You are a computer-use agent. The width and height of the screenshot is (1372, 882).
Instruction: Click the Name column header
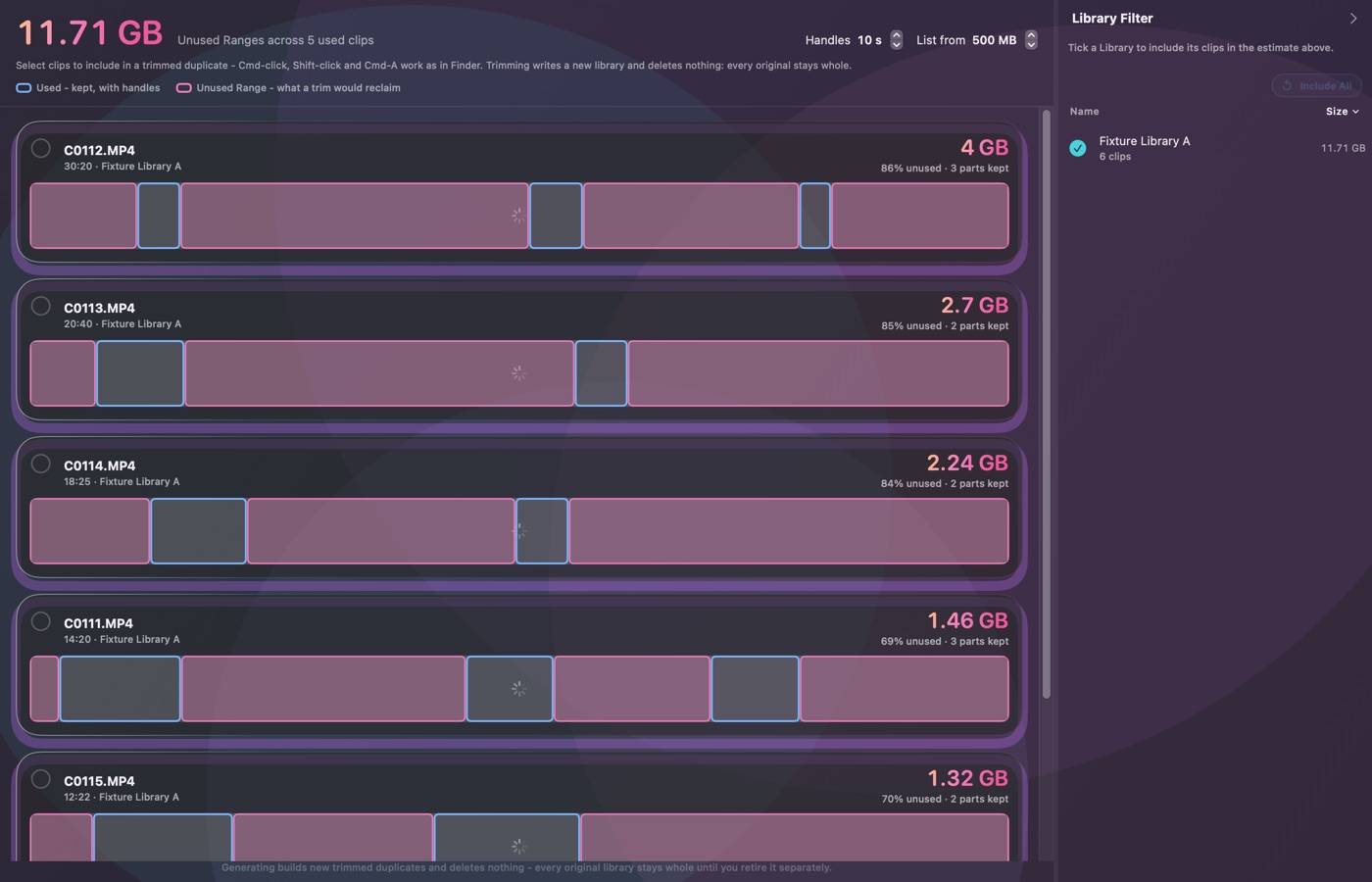click(1084, 112)
